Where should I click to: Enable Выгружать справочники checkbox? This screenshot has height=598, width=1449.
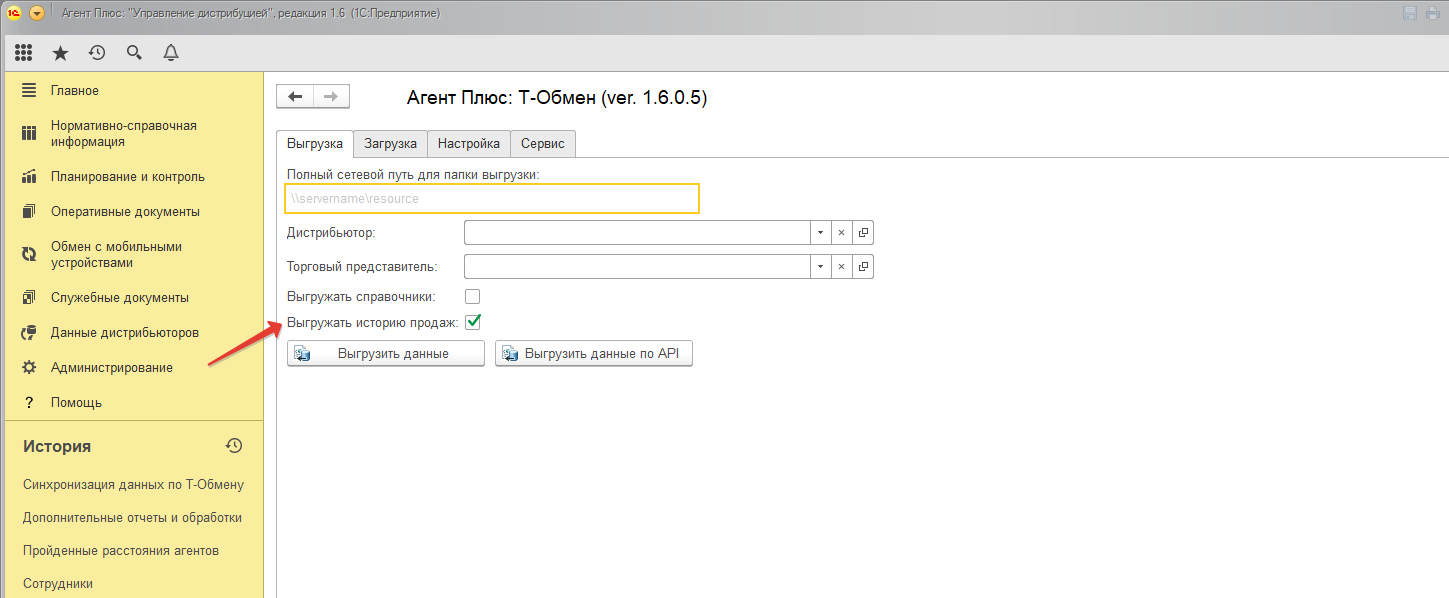click(473, 296)
